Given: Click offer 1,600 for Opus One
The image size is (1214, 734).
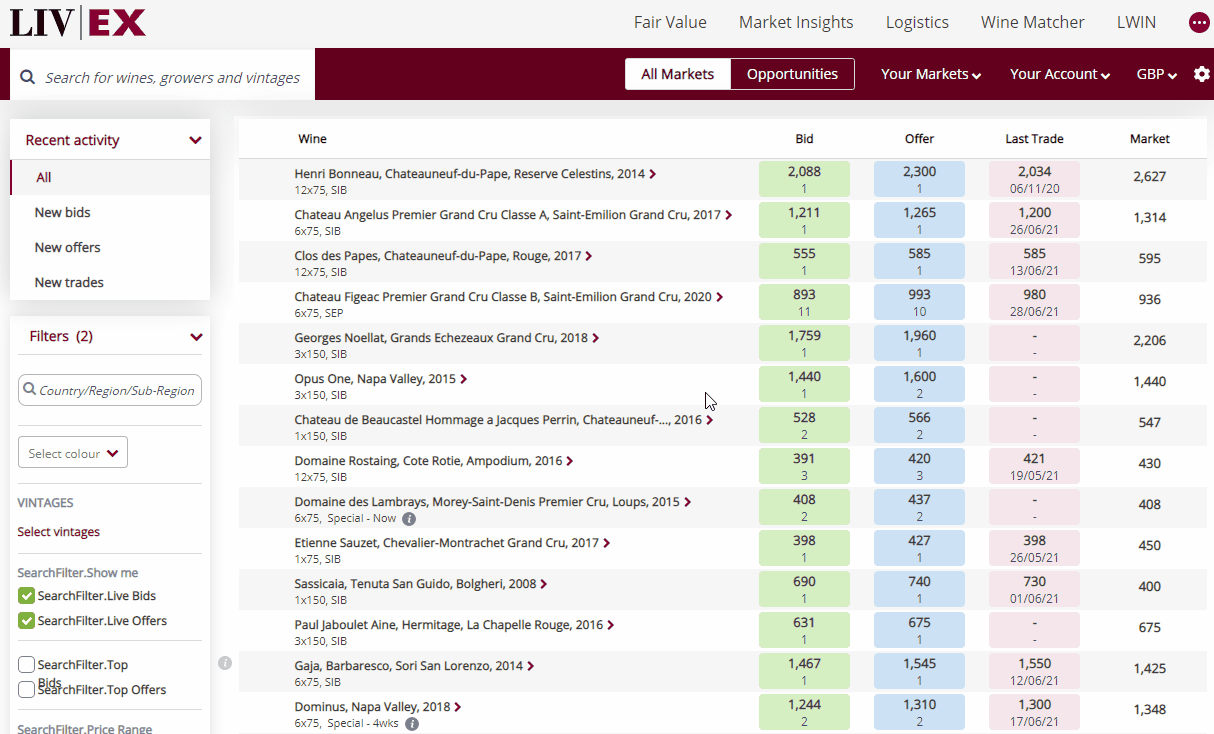Looking at the screenshot, I should pos(919,384).
